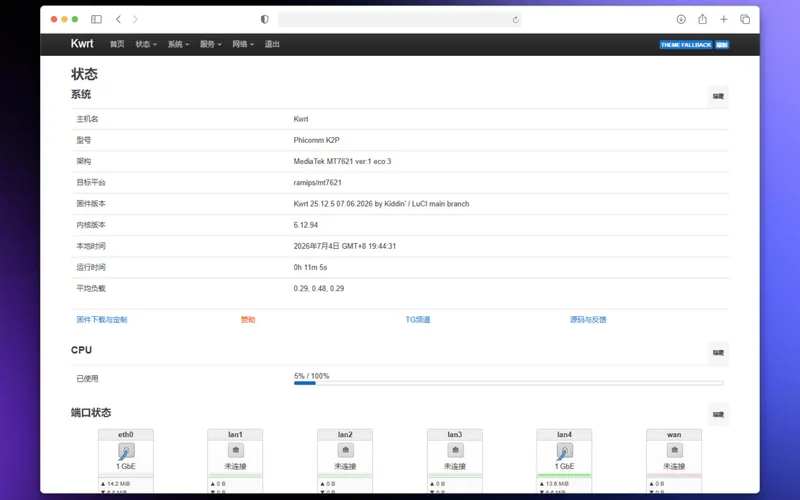Expand the 系统 dropdown in navbar
Viewport: 800px width, 500px height.
[178, 44]
